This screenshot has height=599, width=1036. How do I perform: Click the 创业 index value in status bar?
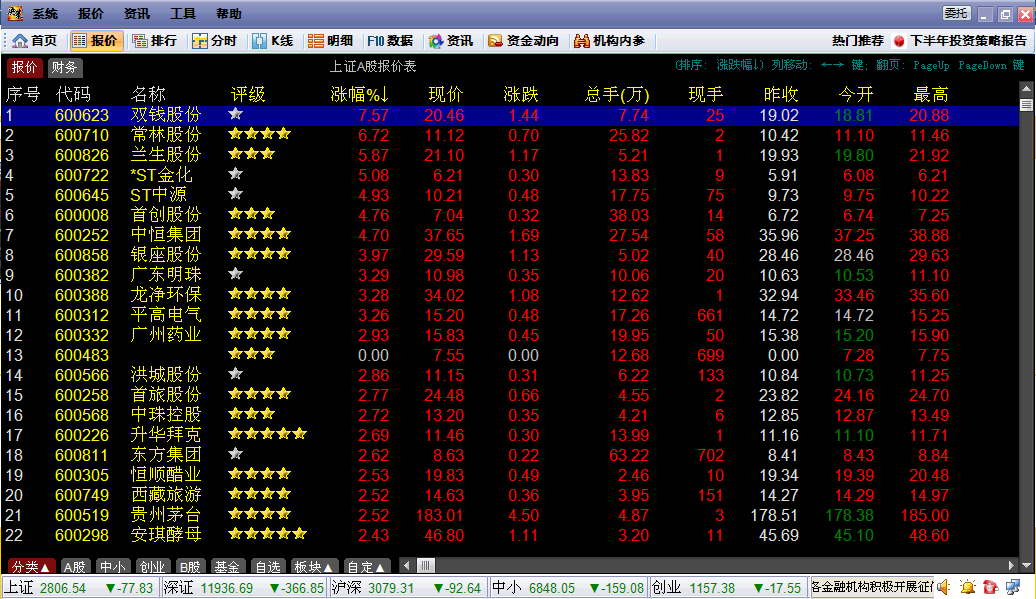711,588
